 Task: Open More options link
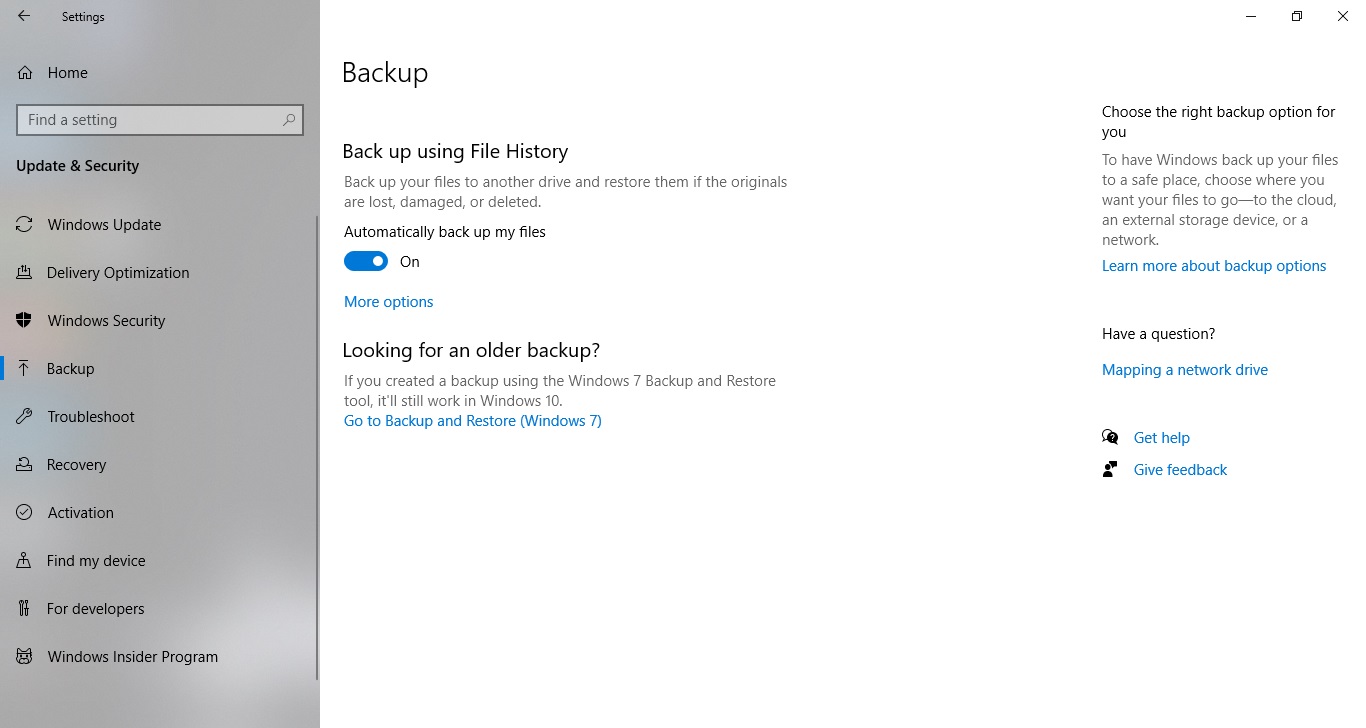389,302
